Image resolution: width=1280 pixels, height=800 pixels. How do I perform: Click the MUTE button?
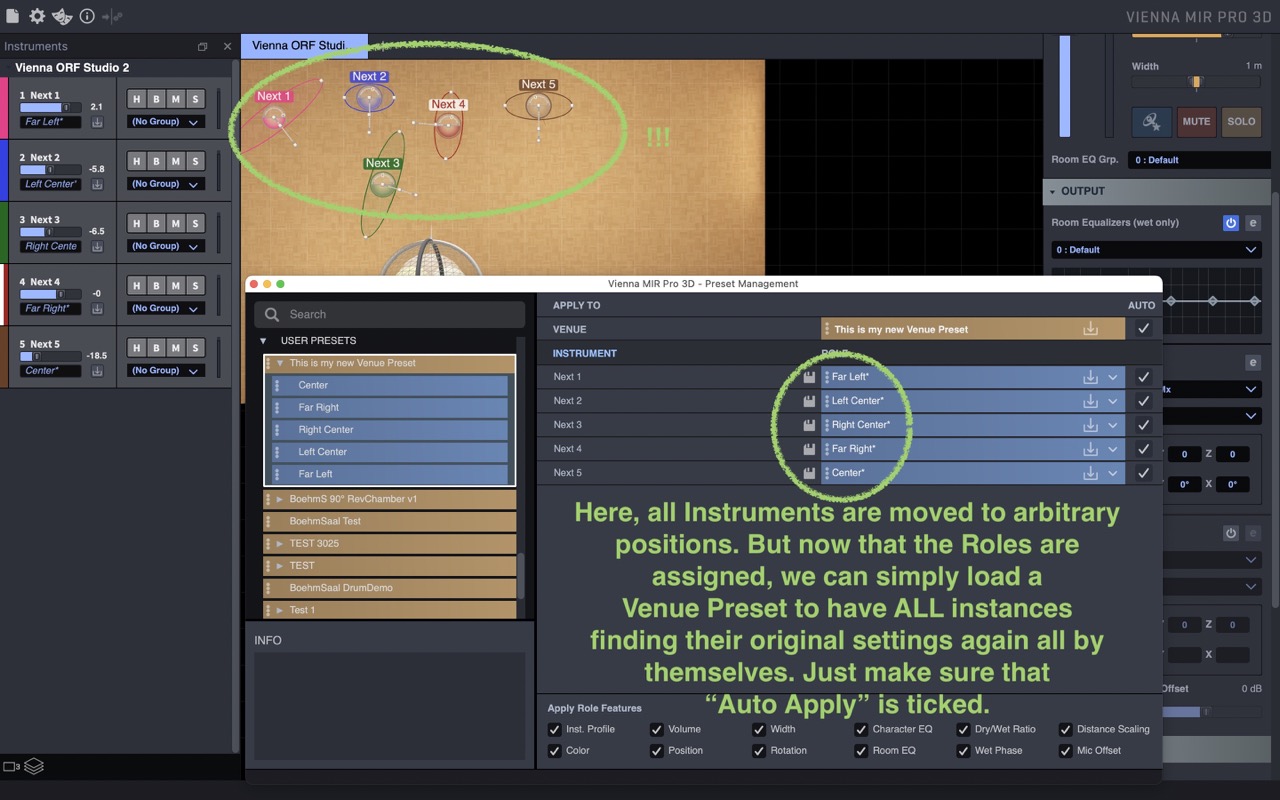(1197, 122)
